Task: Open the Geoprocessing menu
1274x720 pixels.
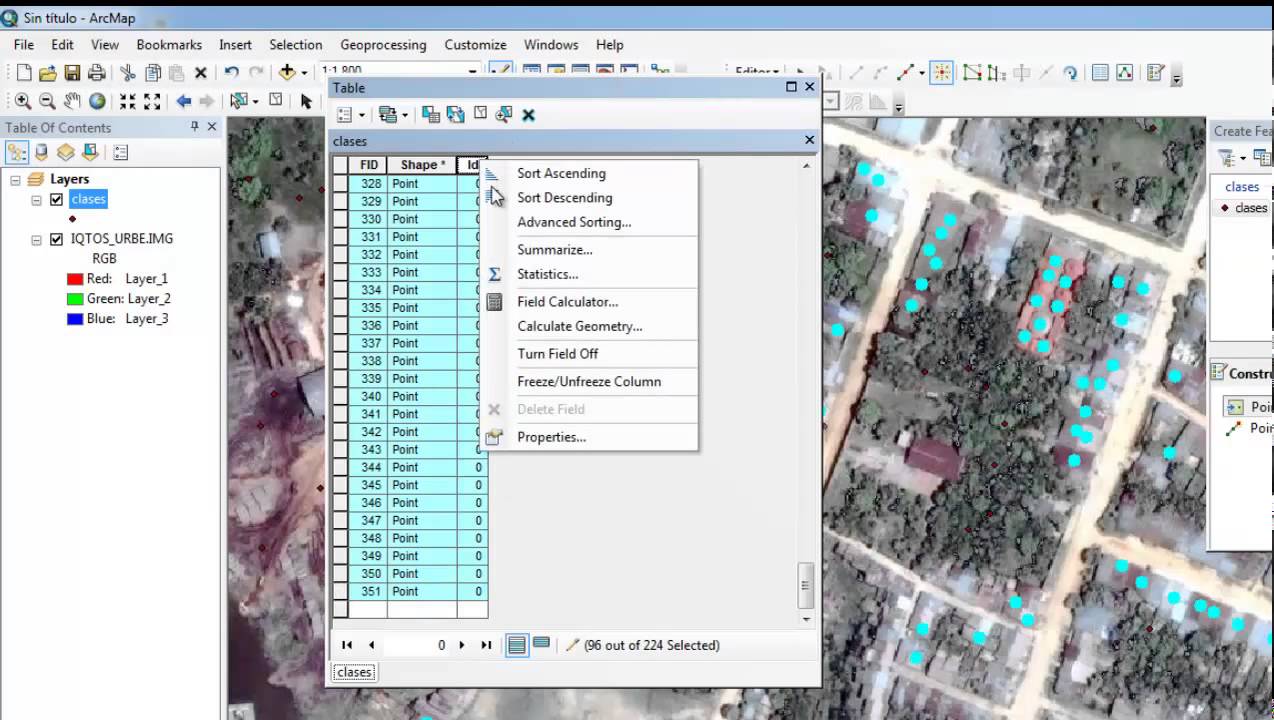Action: coord(383,45)
